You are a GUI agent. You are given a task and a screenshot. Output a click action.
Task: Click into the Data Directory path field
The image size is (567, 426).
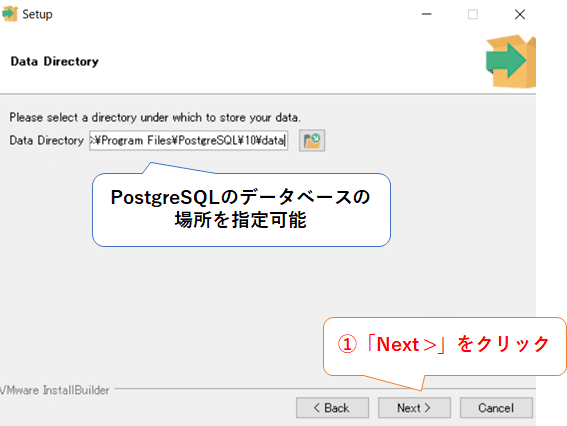tap(188, 140)
